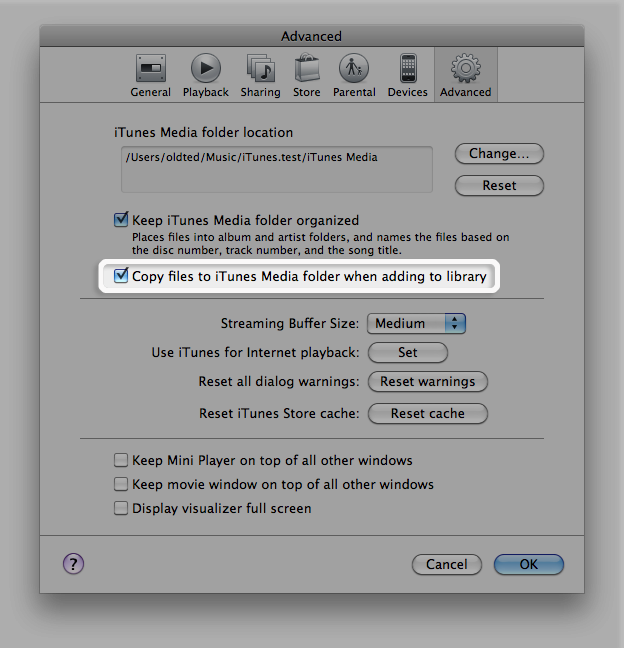Confirm preferences with OK
The height and width of the screenshot is (648, 624).
[x=529, y=565]
